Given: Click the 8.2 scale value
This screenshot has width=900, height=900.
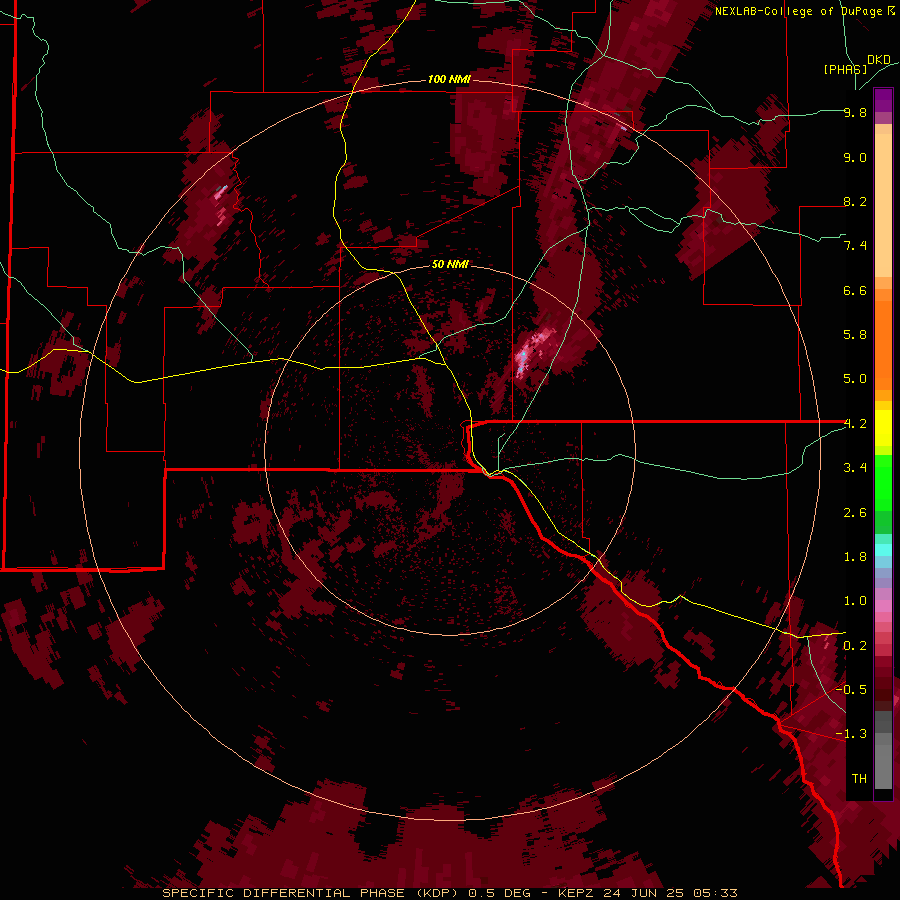Looking at the screenshot, I should coord(855,201).
